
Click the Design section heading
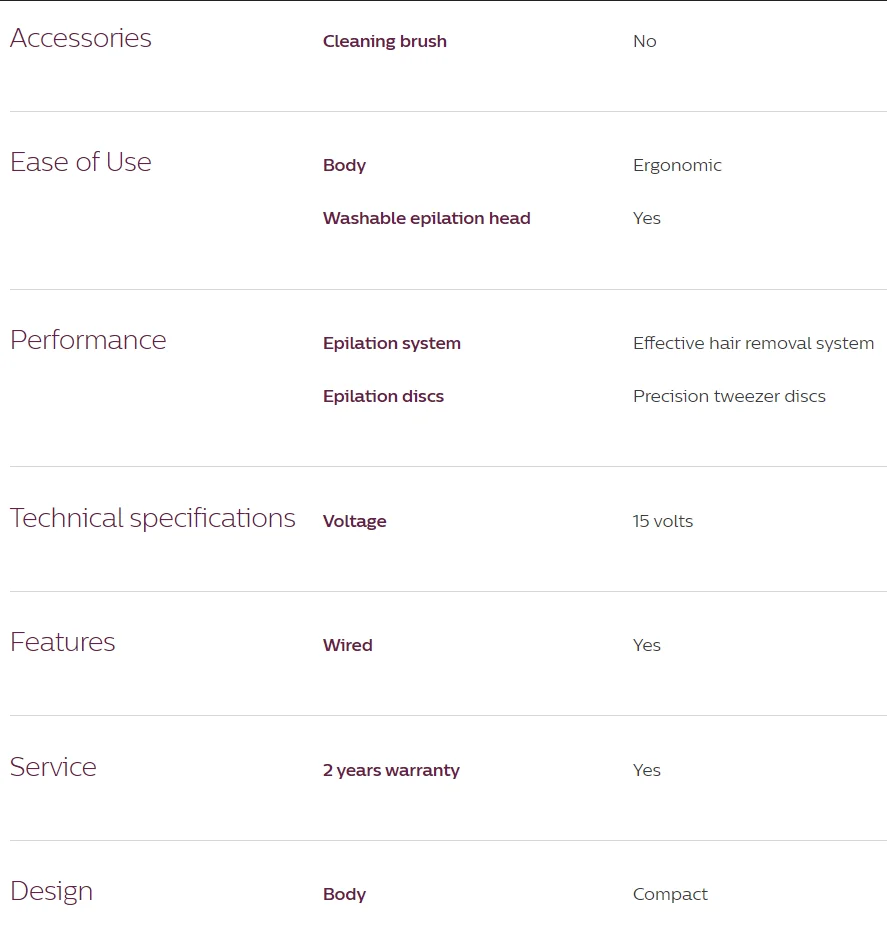click(51, 892)
